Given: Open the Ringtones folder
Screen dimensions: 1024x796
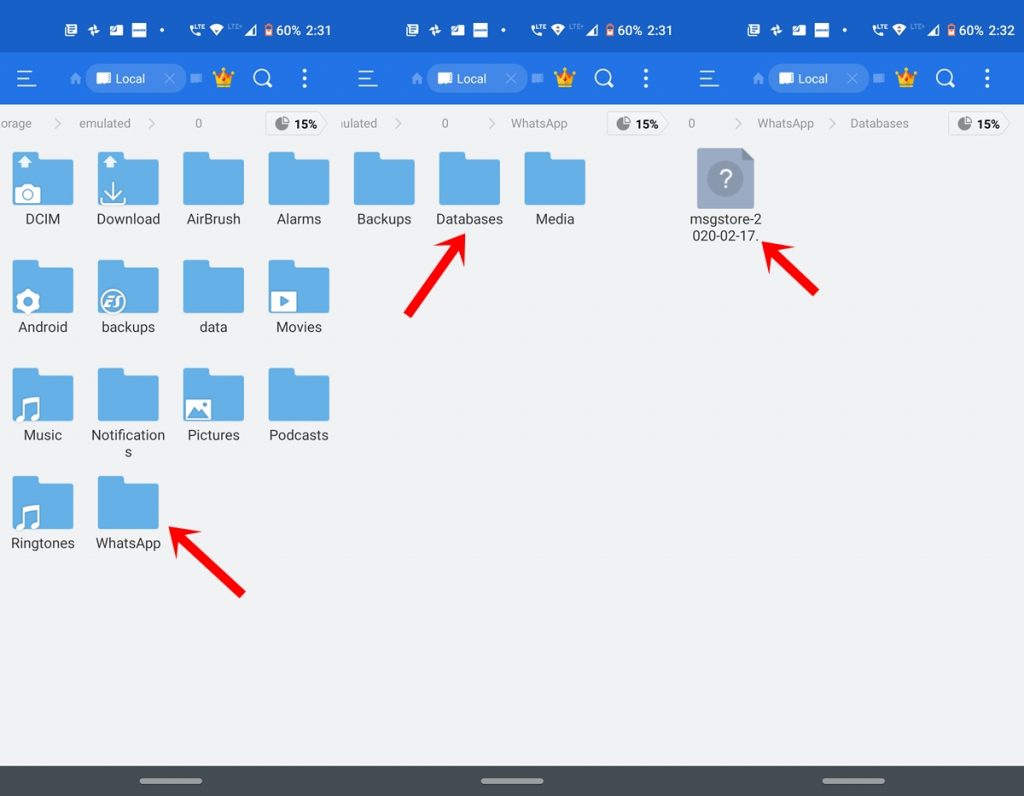Looking at the screenshot, I should point(42,505).
